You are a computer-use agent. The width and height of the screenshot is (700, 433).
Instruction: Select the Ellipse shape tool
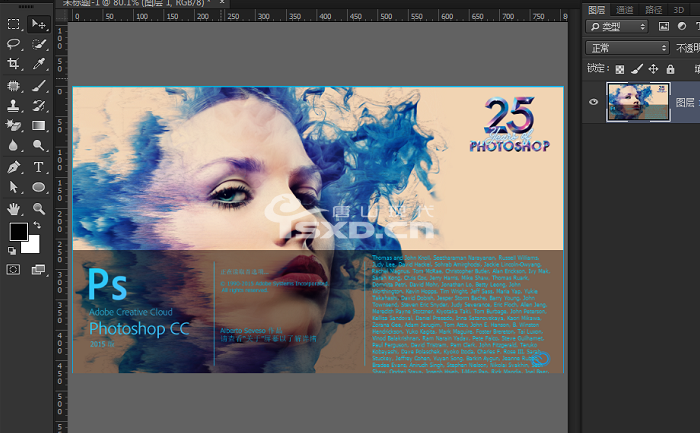[x=38, y=187]
